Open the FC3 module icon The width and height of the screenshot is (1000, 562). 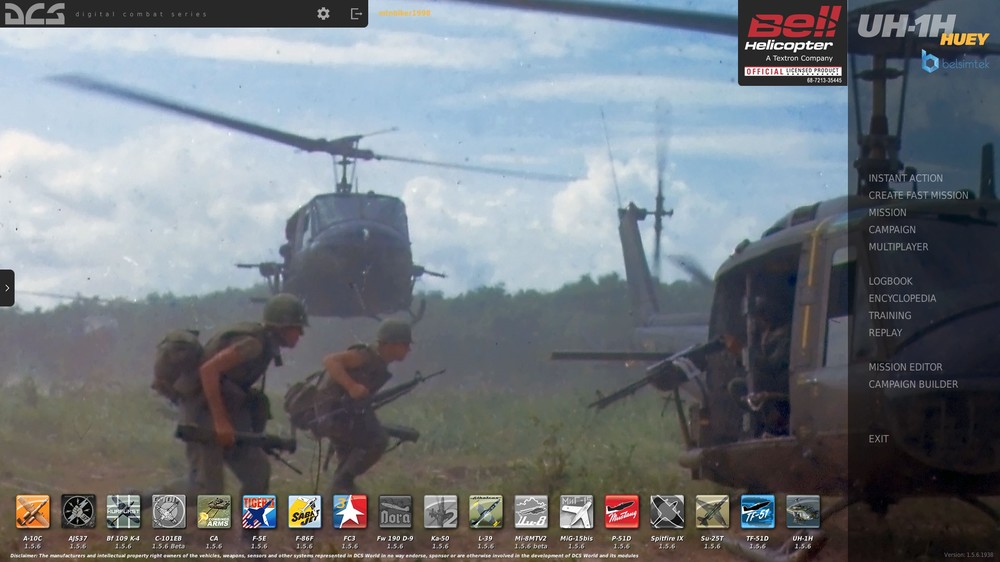(x=349, y=512)
